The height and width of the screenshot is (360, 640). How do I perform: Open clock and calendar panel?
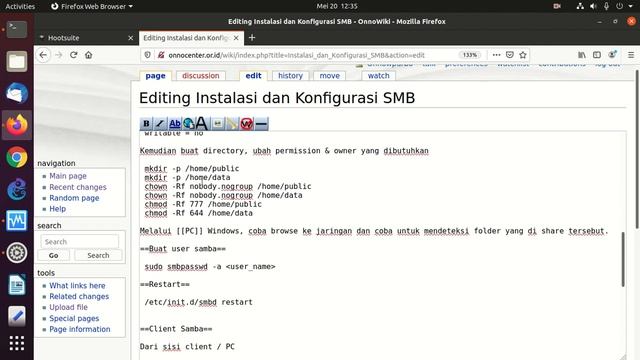(x=337, y=6)
